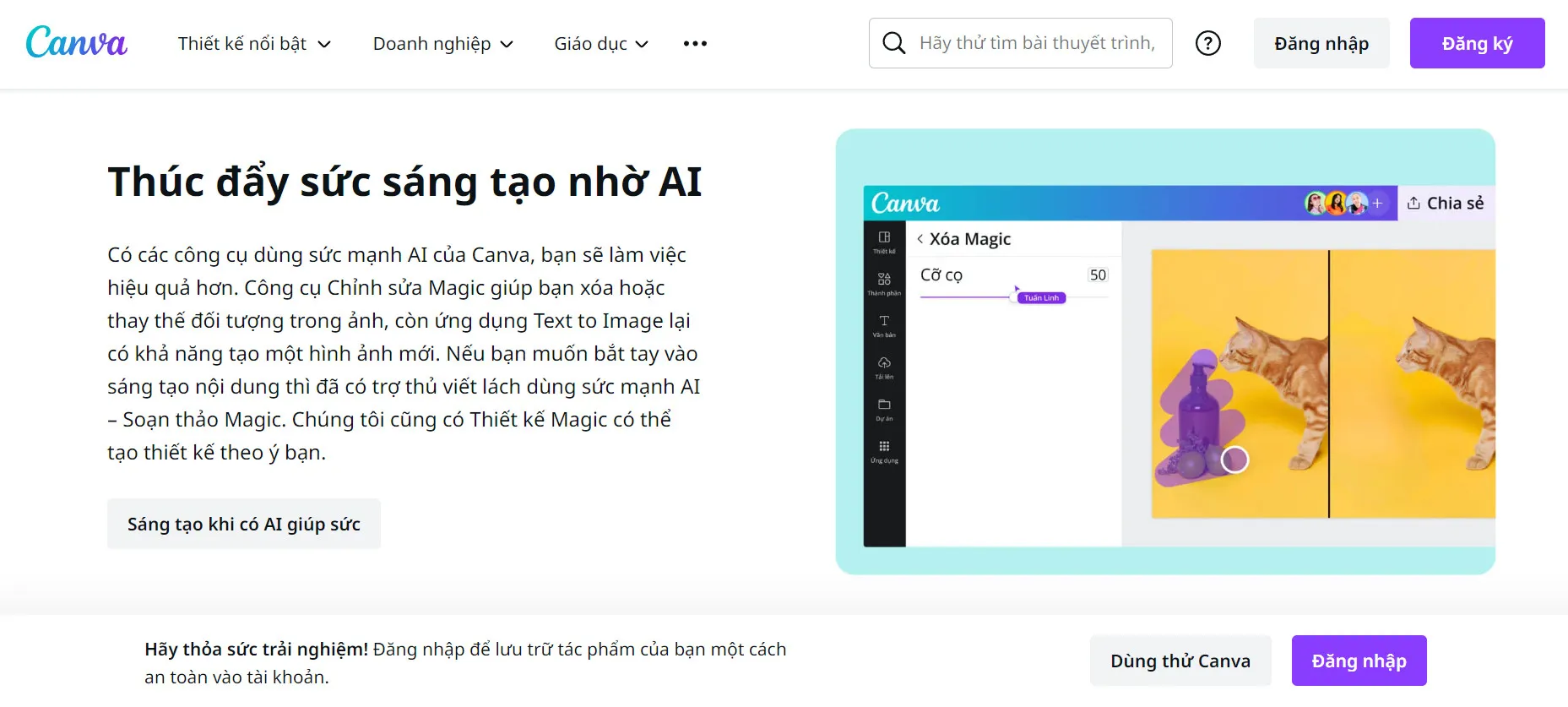The height and width of the screenshot is (707, 1568).
Task: Click Dùng thử Canva button
Action: tap(1180, 661)
